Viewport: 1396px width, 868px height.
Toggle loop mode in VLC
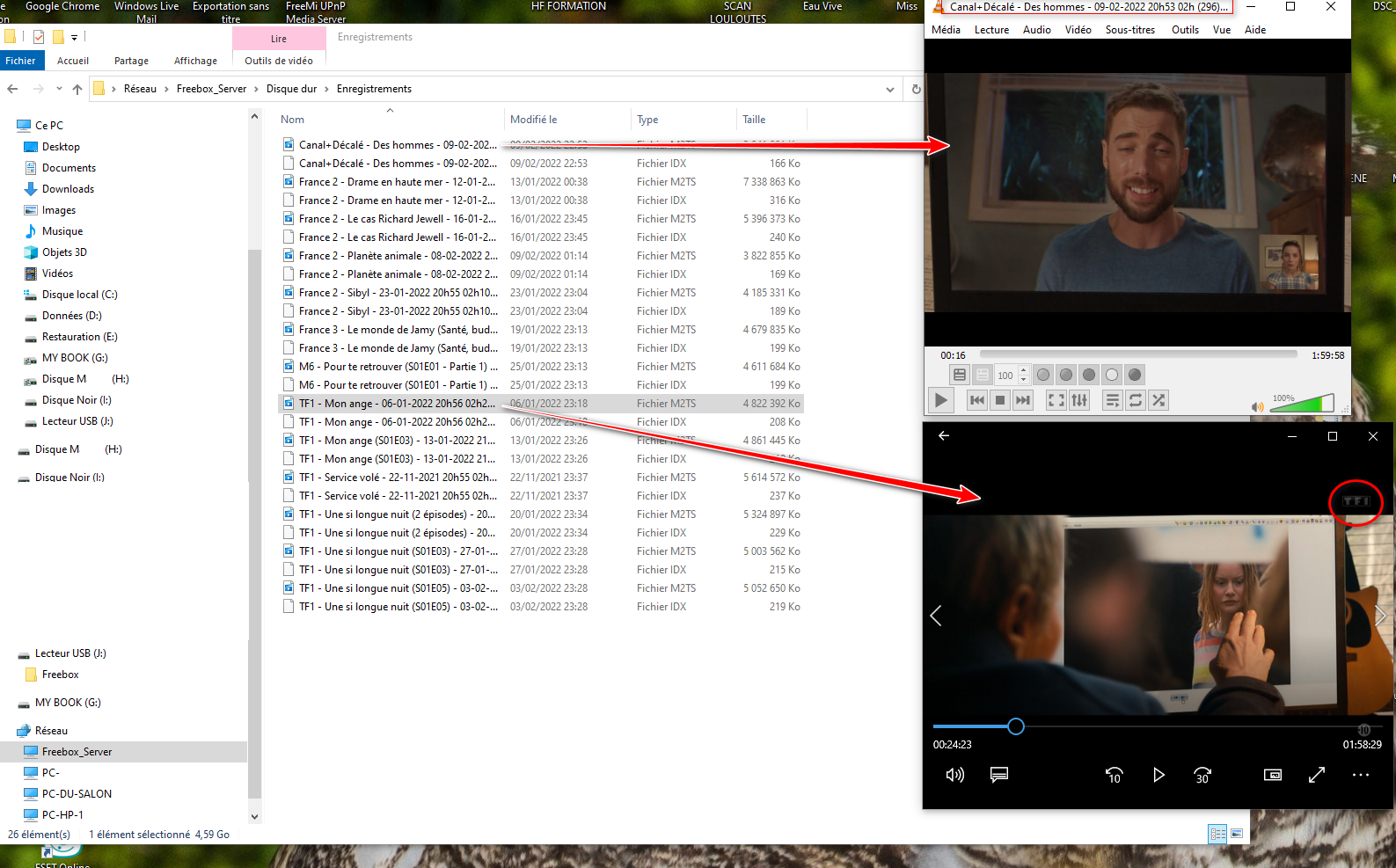1136,400
